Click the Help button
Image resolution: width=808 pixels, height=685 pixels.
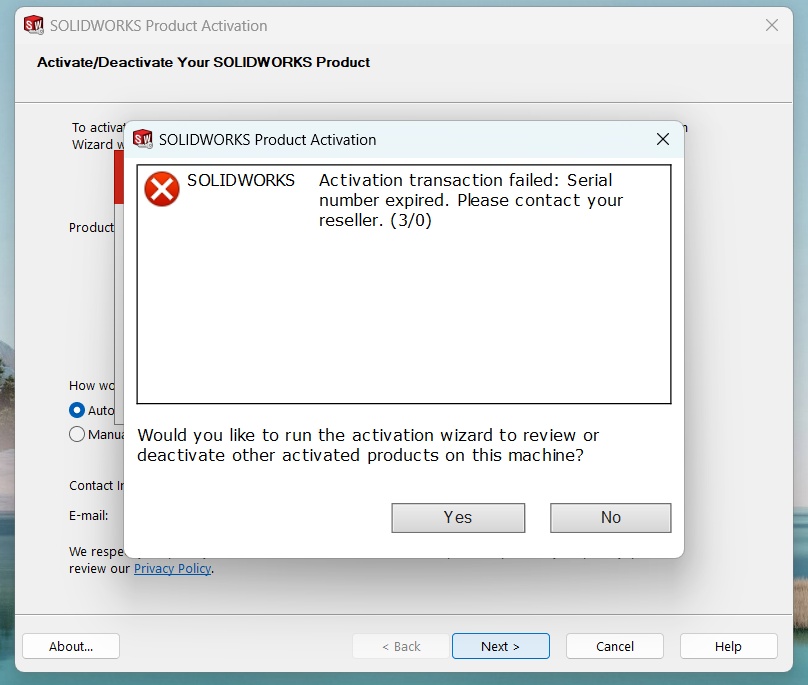(729, 646)
